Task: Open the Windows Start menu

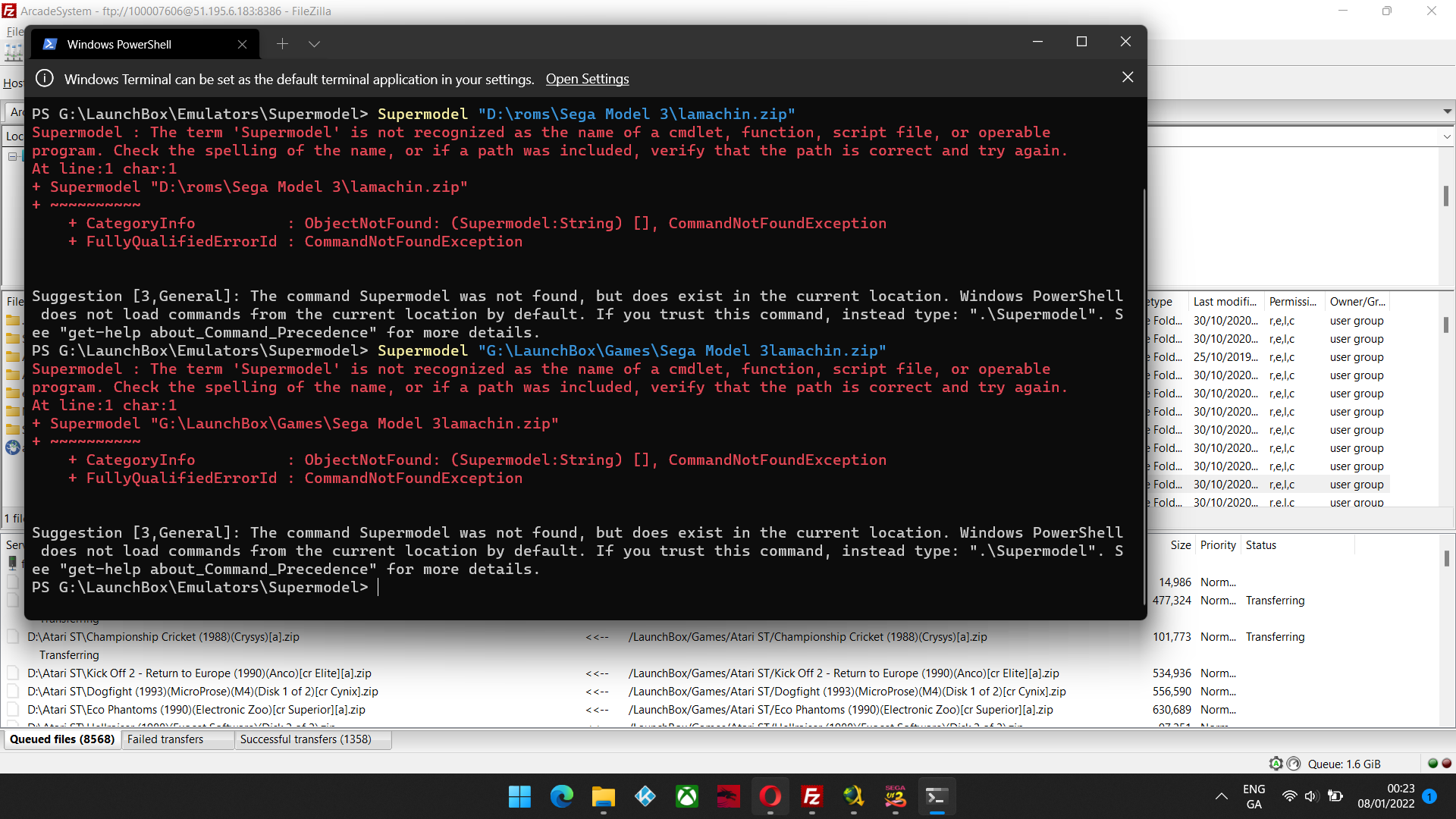Action: pos(519,796)
